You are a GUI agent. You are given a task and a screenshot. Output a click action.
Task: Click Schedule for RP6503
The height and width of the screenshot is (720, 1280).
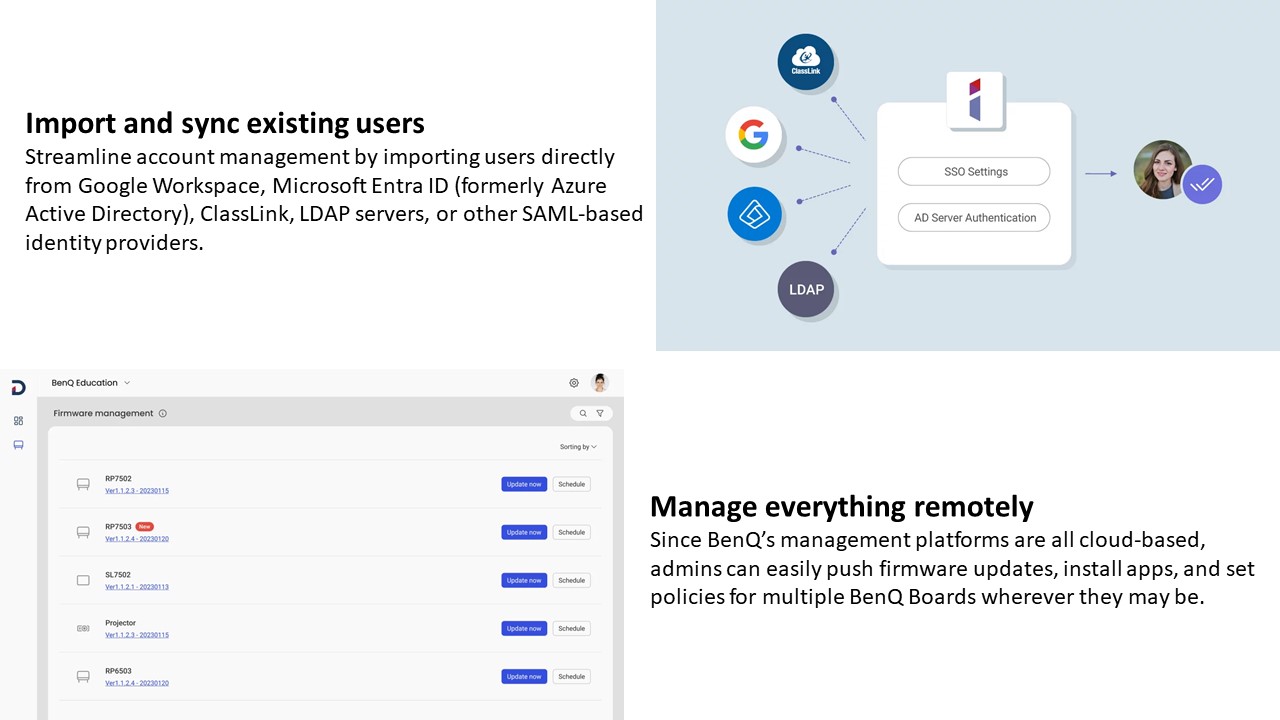click(x=572, y=676)
